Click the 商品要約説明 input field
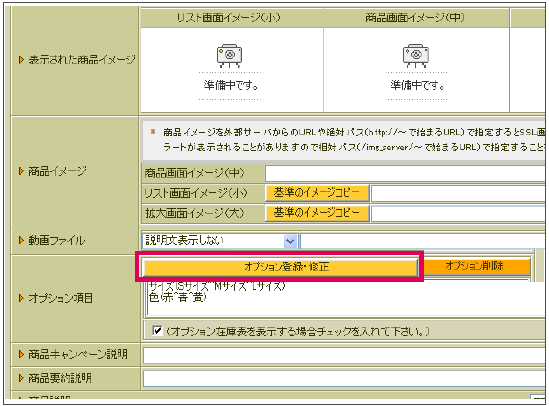This screenshot has width=549, height=406. tap(345, 379)
